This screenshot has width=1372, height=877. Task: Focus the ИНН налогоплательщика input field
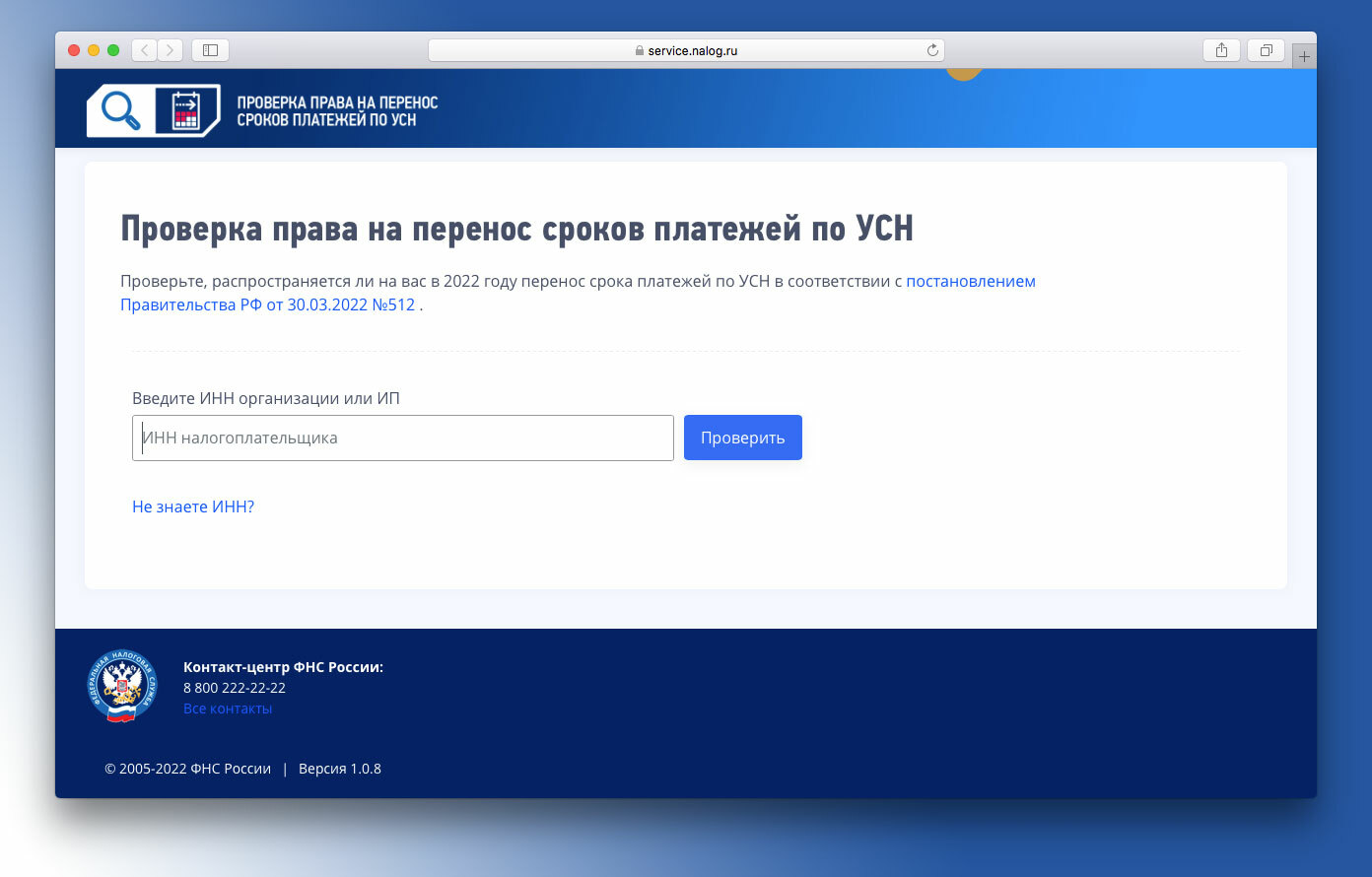(403, 438)
